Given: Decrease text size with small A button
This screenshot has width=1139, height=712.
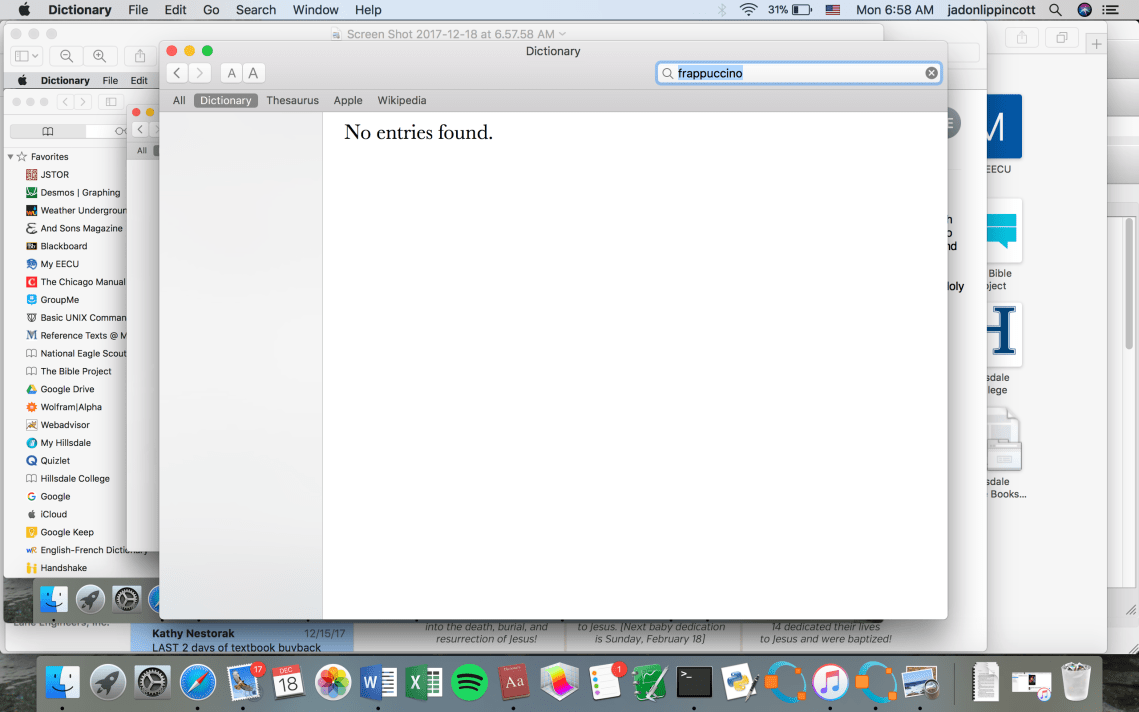Looking at the screenshot, I should click(231, 73).
